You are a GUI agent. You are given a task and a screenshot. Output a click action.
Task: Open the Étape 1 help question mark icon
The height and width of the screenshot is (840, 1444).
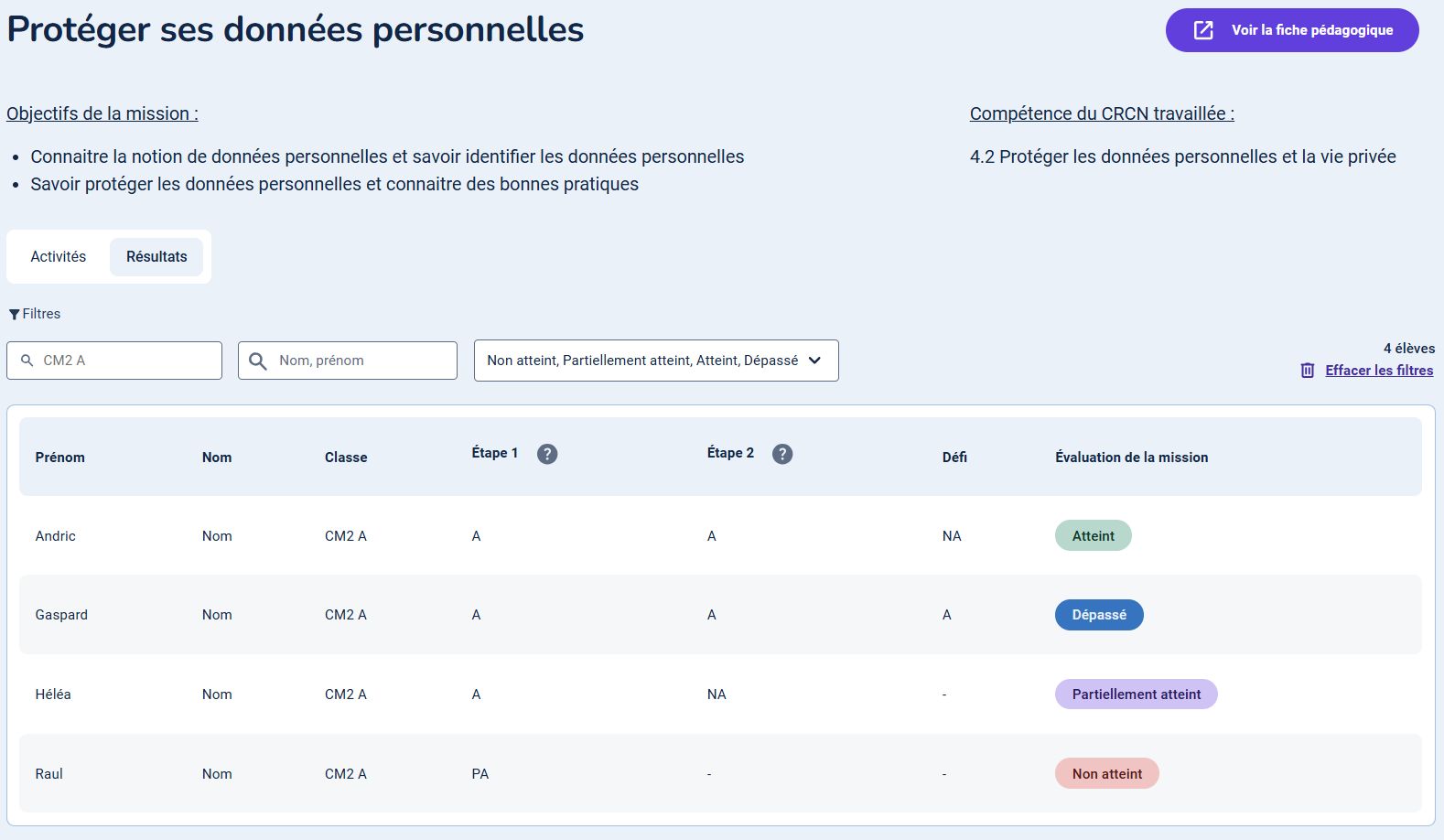547,454
